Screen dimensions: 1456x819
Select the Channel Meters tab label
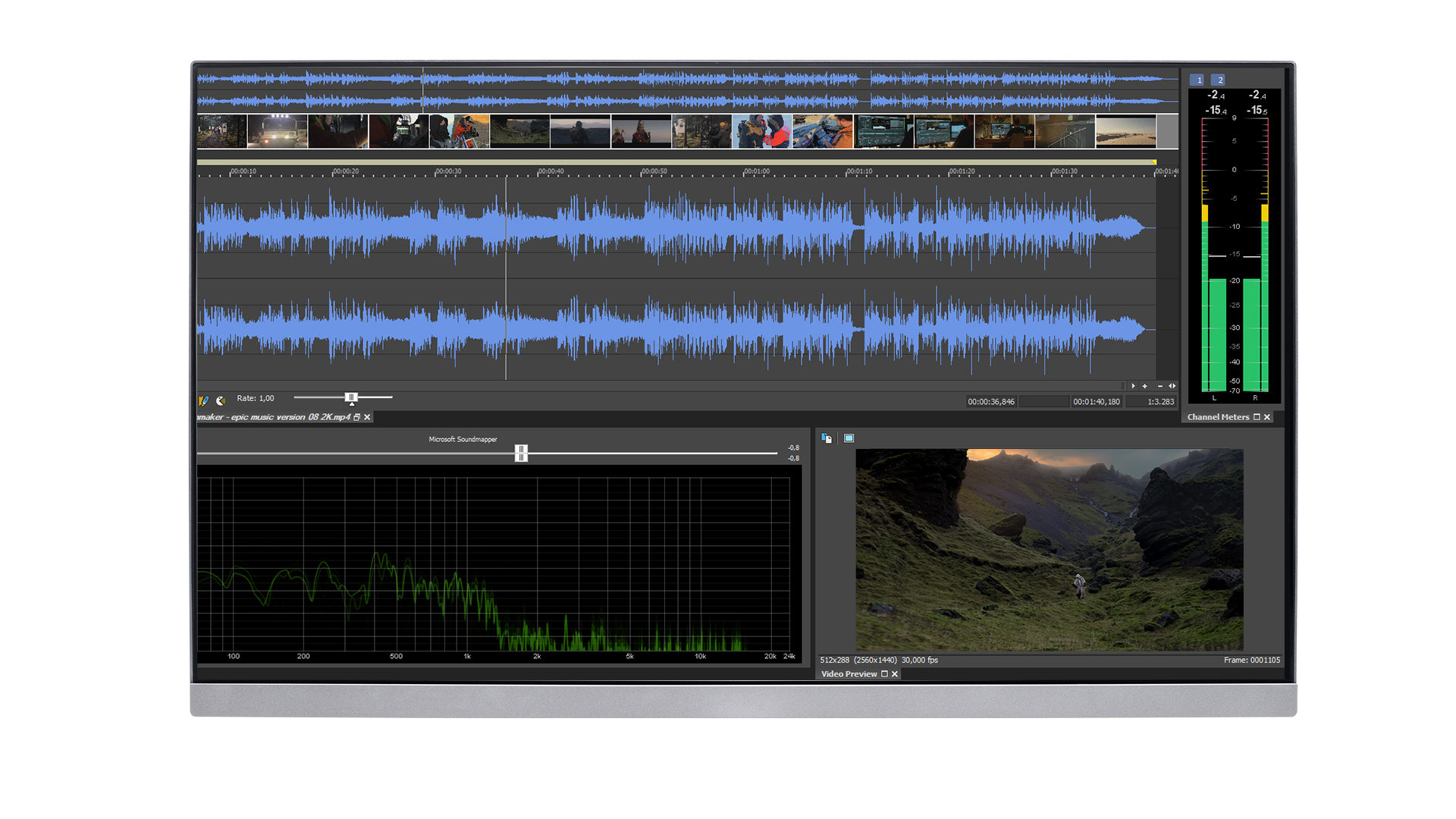point(1218,417)
